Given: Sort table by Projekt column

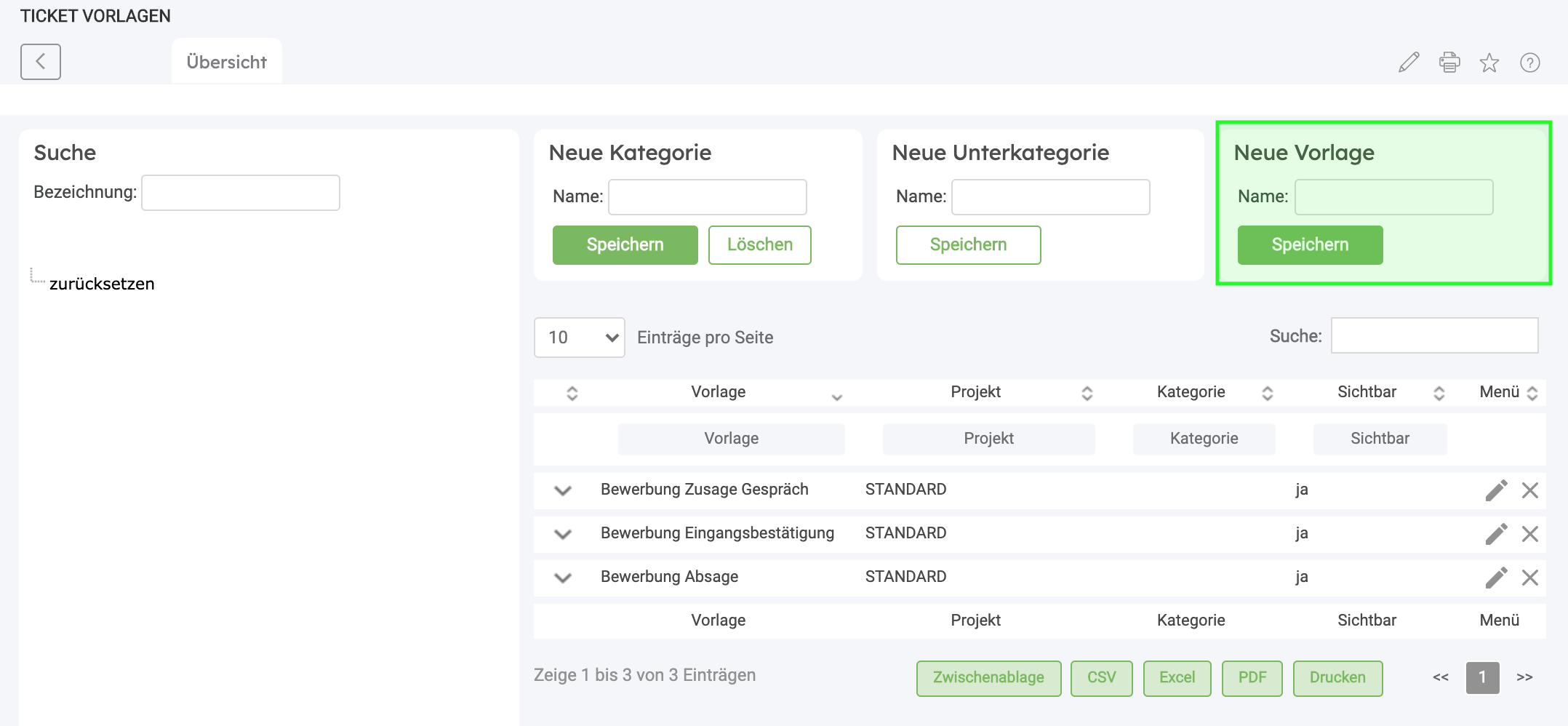Looking at the screenshot, I should click(x=975, y=392).
